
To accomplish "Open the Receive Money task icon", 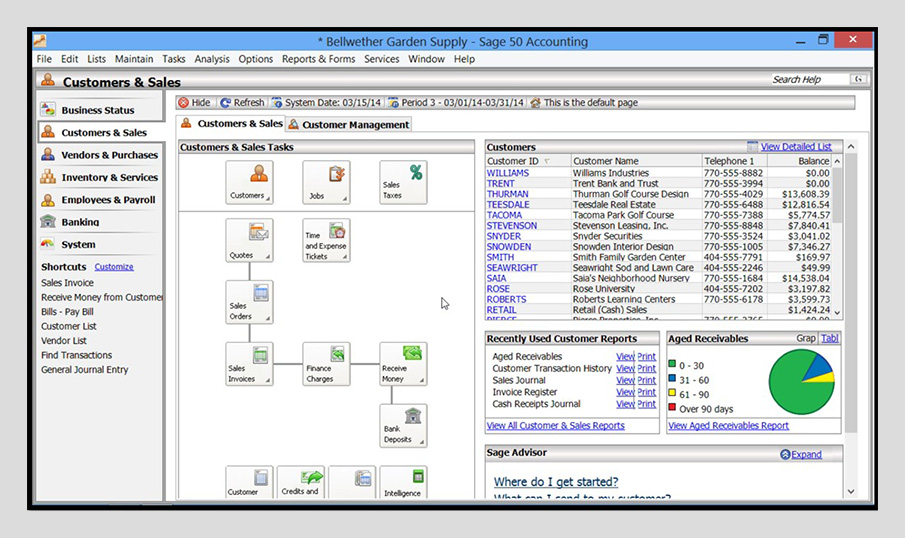I will click(403, 364).
